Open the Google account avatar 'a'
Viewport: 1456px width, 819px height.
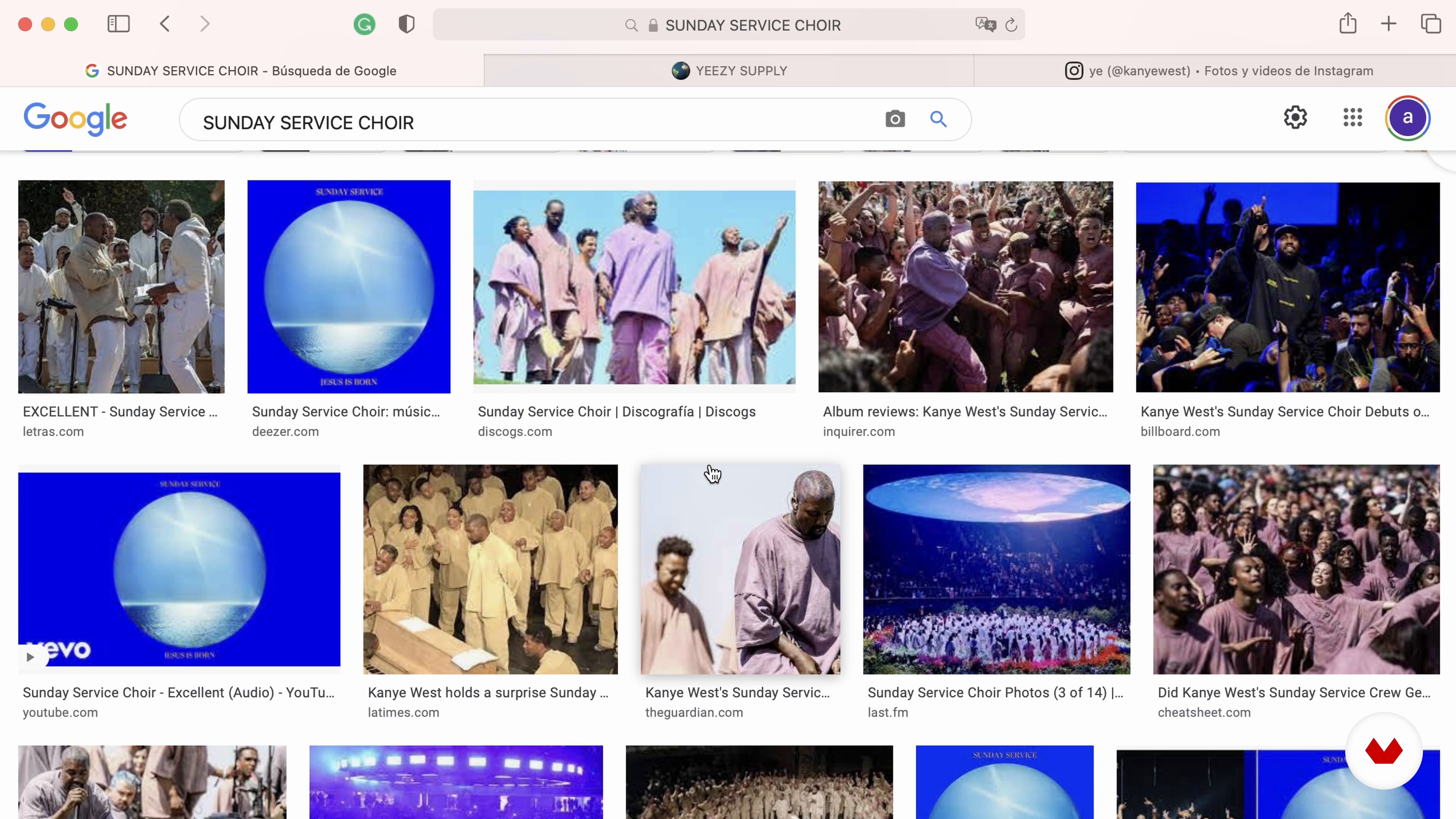point(1407,118)
